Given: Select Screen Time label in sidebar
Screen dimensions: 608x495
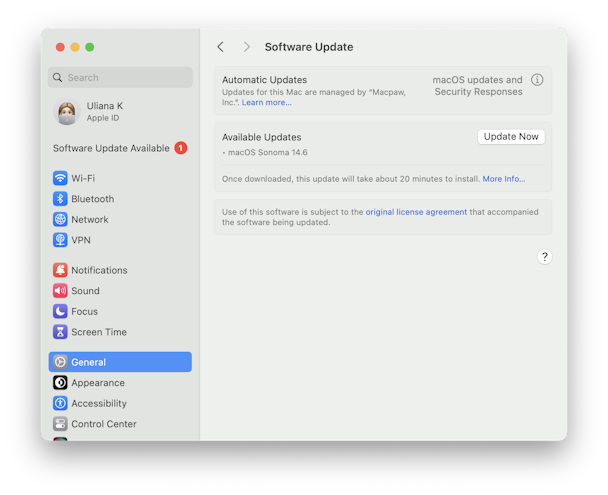Looking at the screenshot, I should click(99, 332).
